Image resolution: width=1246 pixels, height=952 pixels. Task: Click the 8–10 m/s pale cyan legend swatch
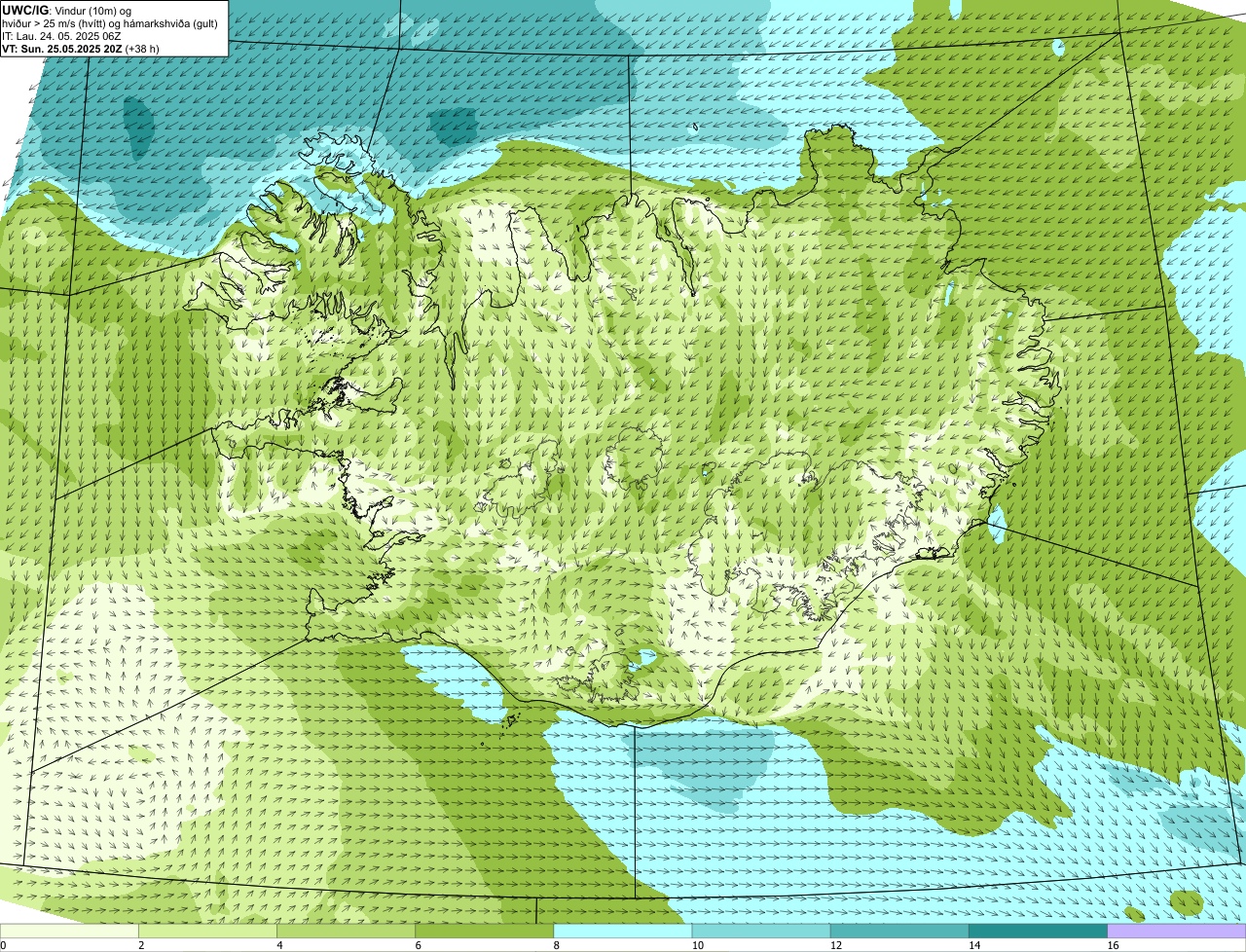click(623, 932)
